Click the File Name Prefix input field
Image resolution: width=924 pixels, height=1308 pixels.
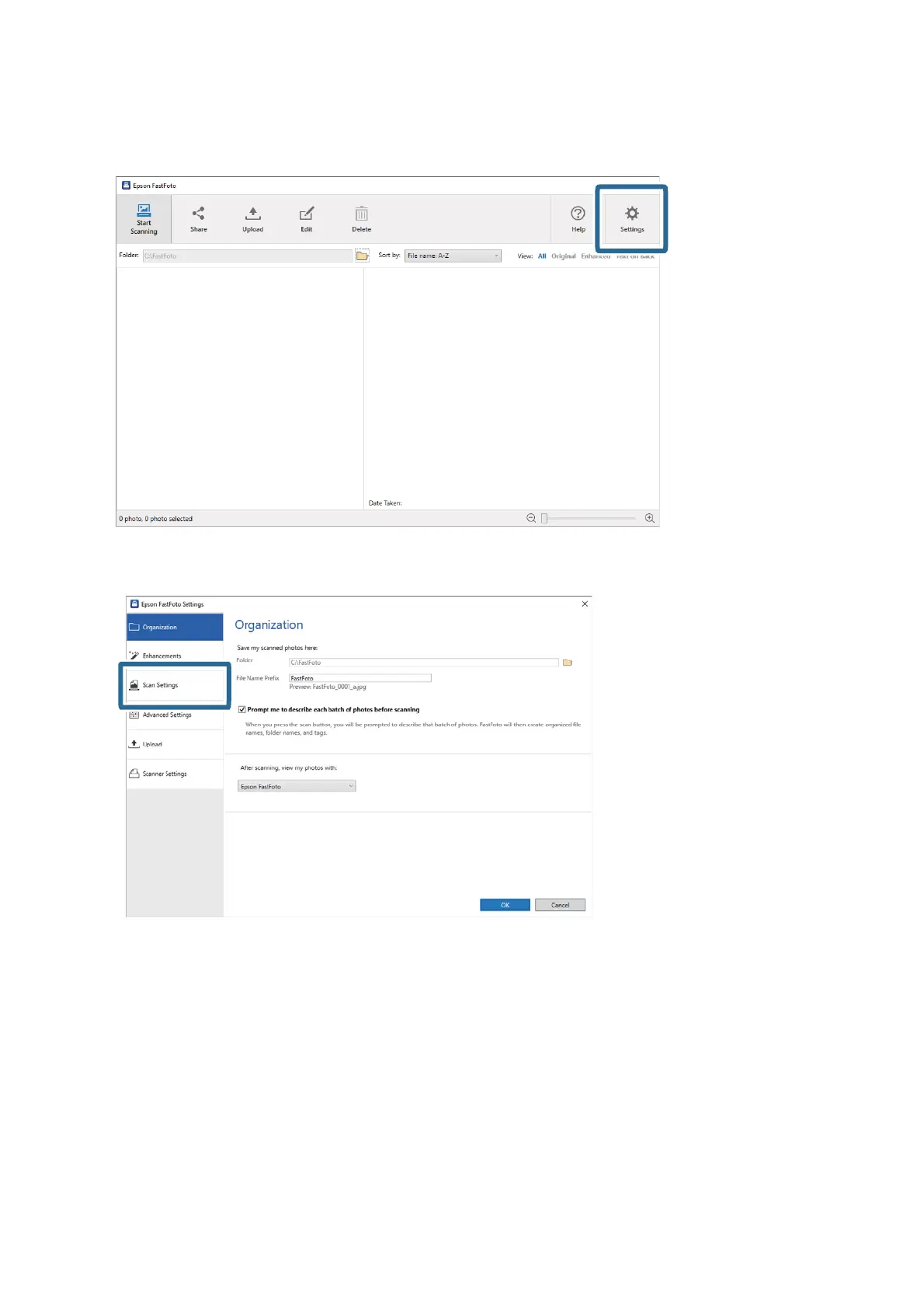coord(360,678)
